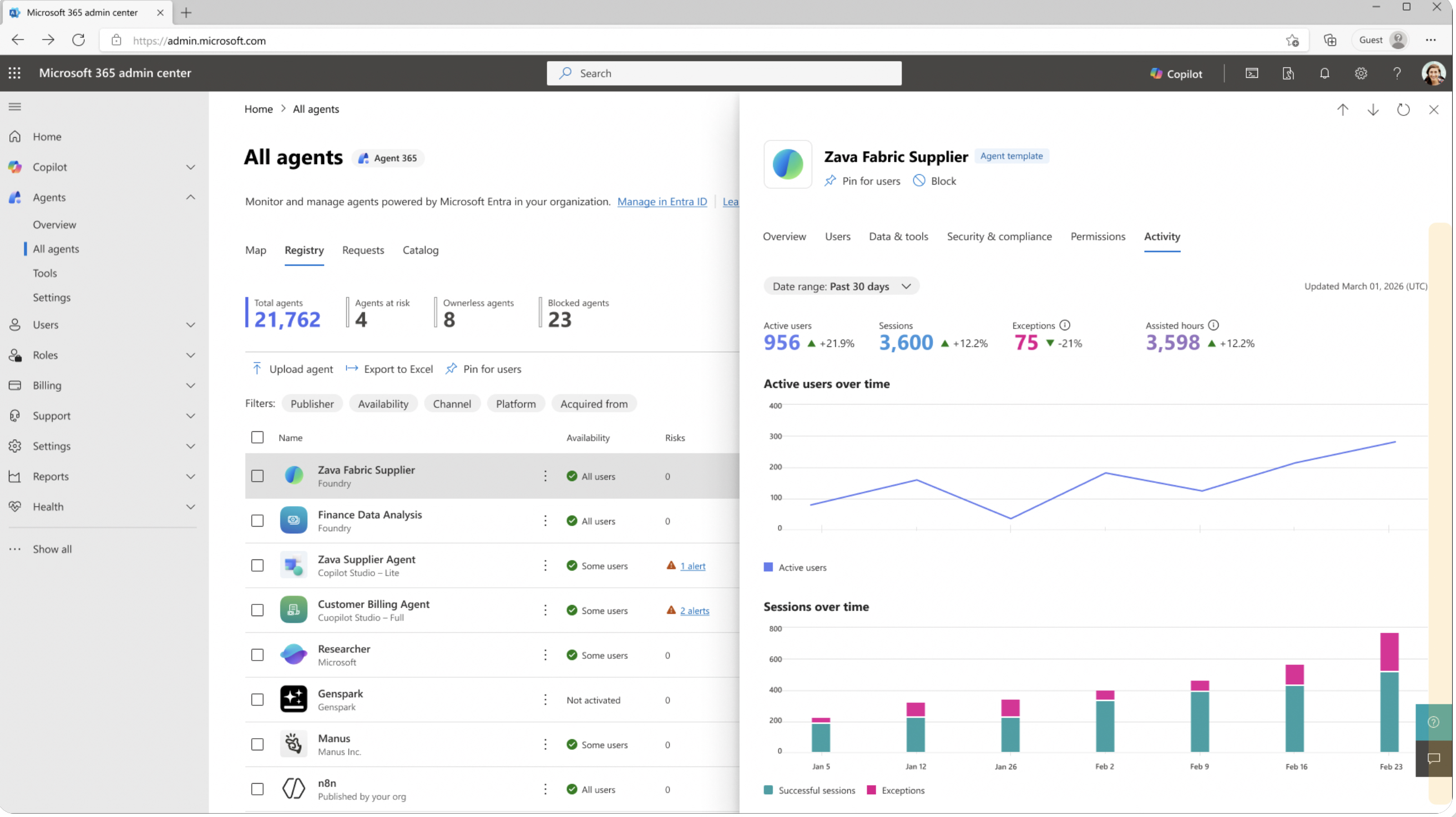Show info for Assisted hours metric
The height and width of the screenshot is (817, 1456).
point(1214,325)
